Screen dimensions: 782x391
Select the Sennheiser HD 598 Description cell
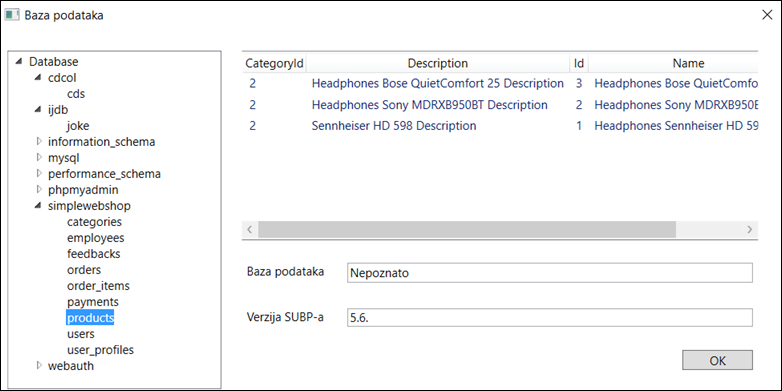coord(394,126)
